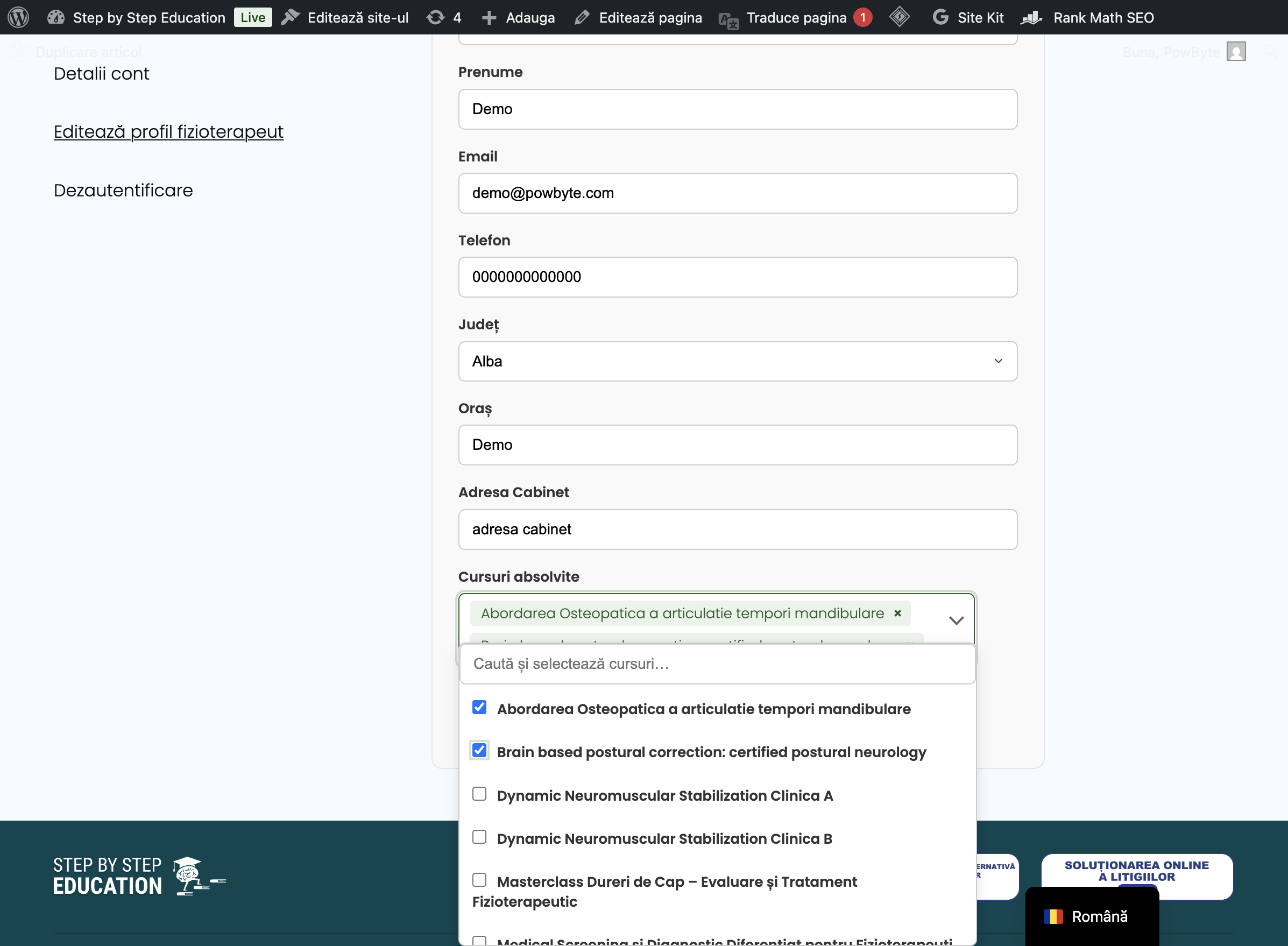Check Dynamic Neuromuscular Stabilization Clinica B
The height and width of the screenshot is (946, 1288).
pos(479,837)
